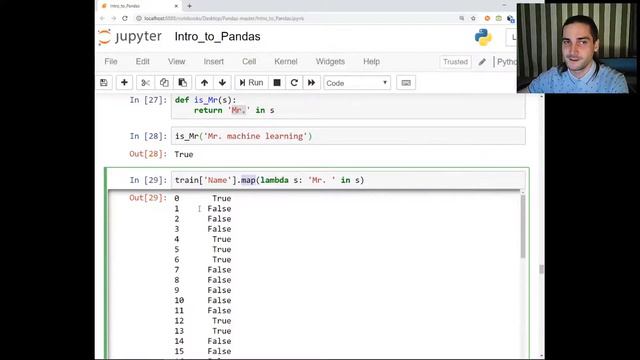Save notebook with the floppy disk icon
The image size is (640, 360).
pyautogui.click(x=104, y=83)
